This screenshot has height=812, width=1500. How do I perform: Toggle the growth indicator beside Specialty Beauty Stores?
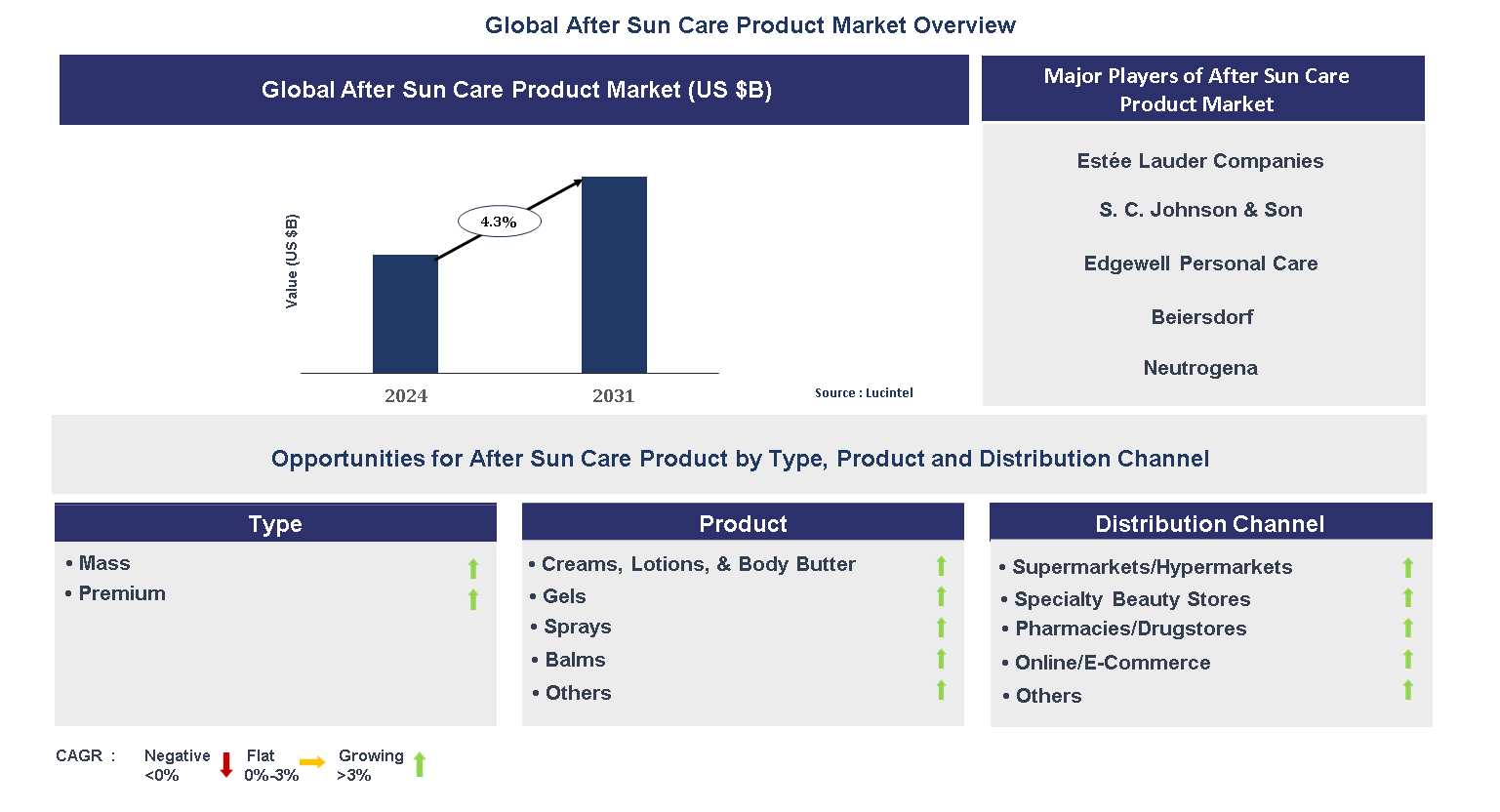(1407, 597)
